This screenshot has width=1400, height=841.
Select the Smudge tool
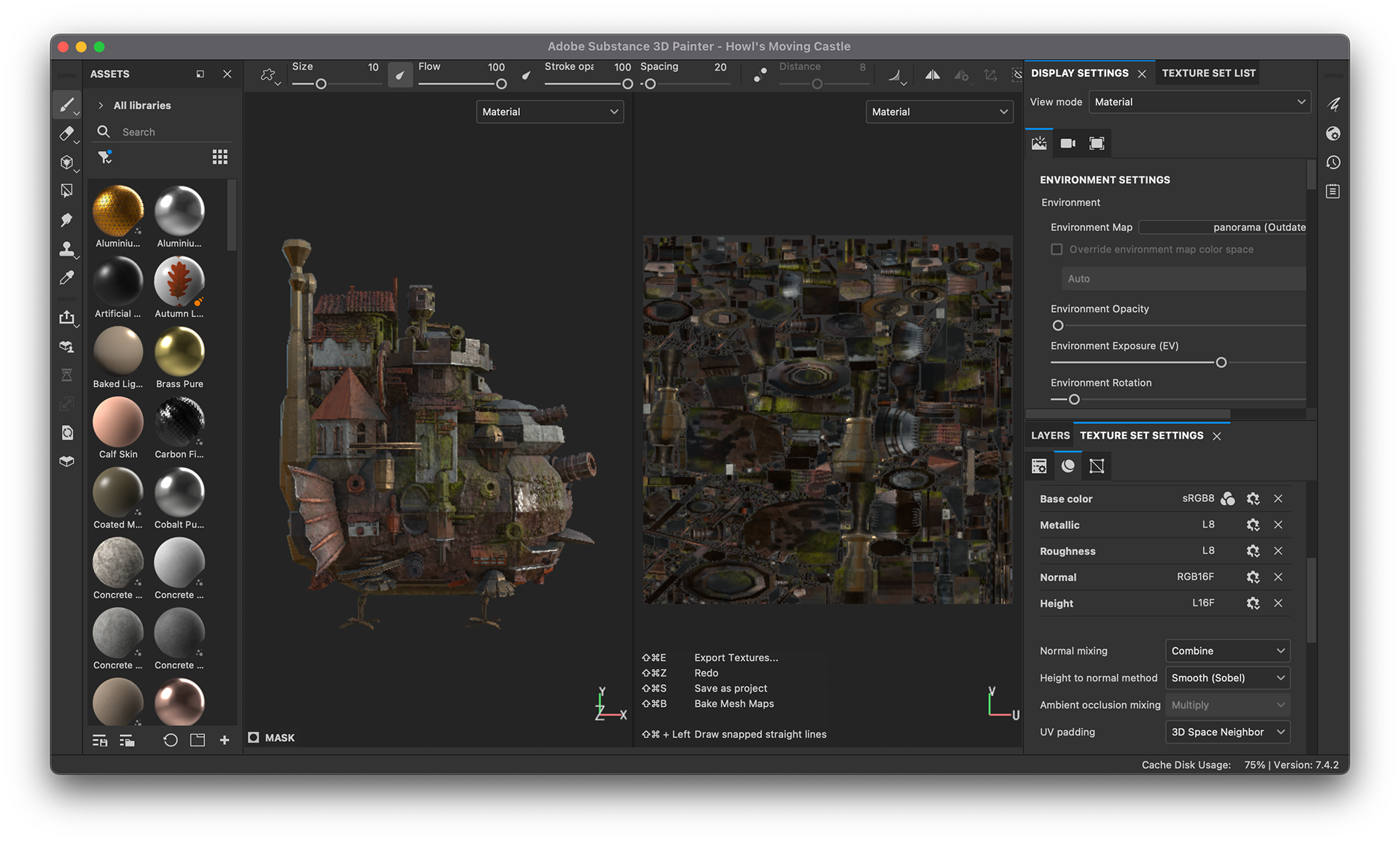coord(66,219)
